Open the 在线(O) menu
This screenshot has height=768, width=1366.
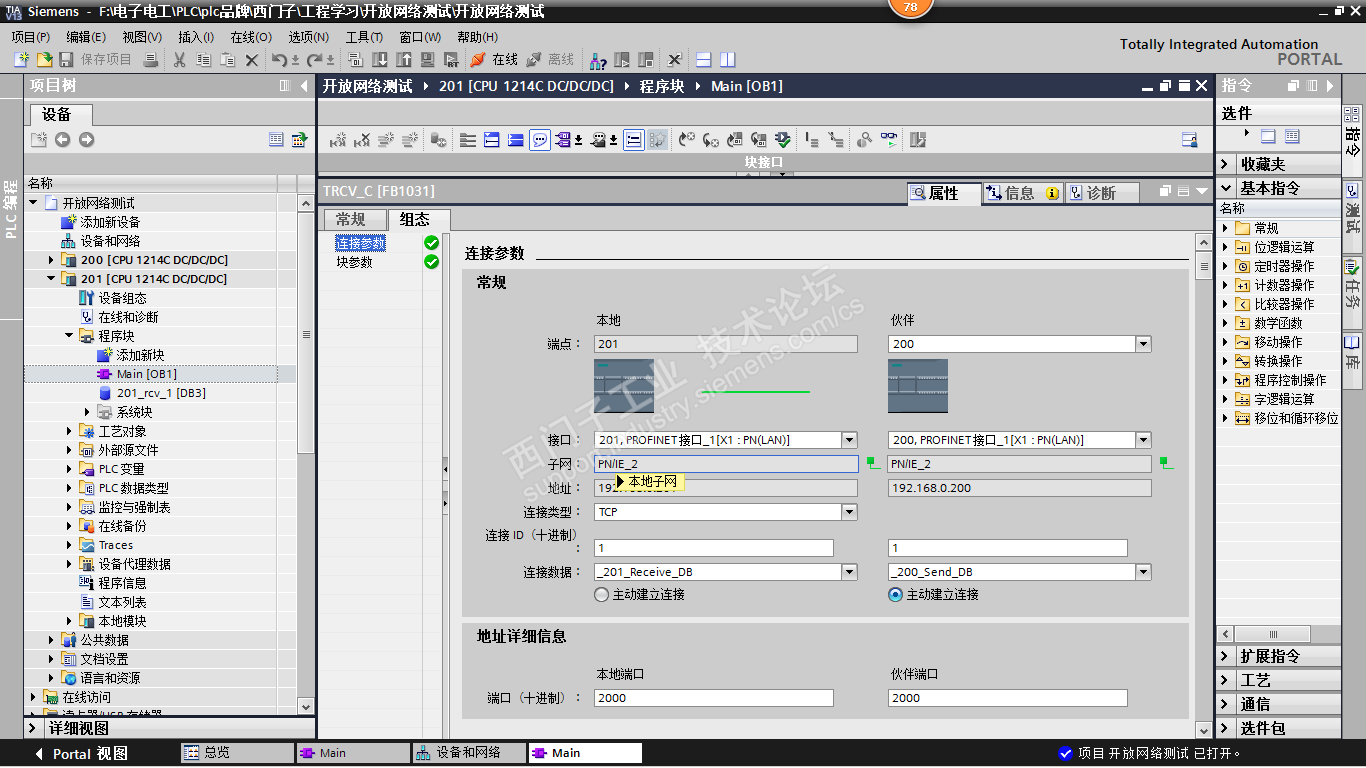point(251,37)
